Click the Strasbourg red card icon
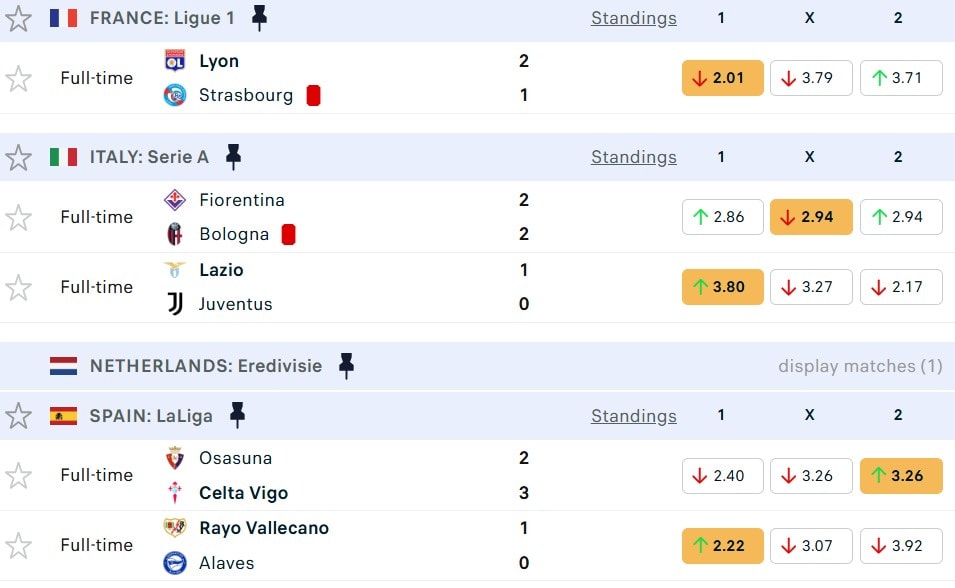955x588 pixels. pos(313,95)
